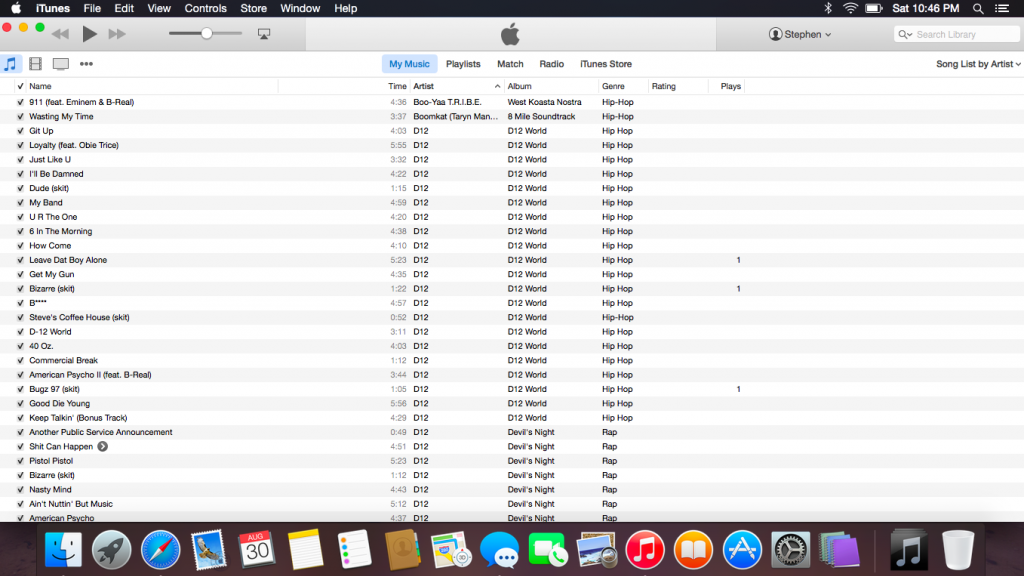Image resolution: width=1024 pixels, height=576 pixels.
Task: Open Spotlight search in the menu bar
Action: tap(978, 8)
